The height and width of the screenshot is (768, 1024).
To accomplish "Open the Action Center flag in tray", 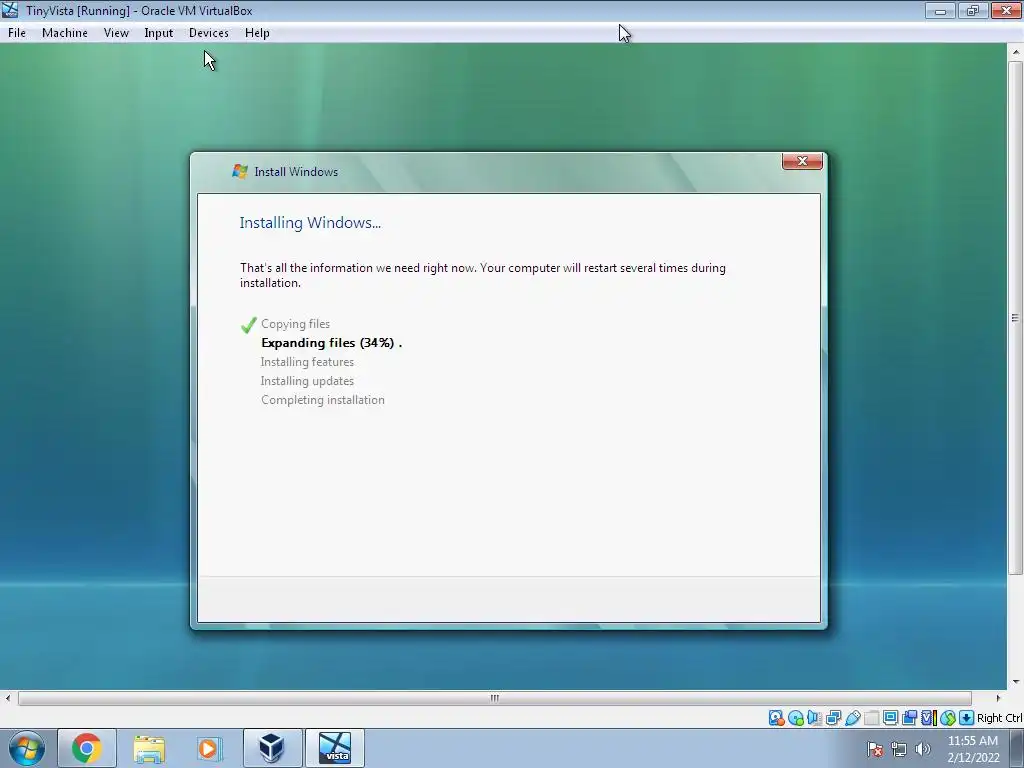I will click(875, 749).
